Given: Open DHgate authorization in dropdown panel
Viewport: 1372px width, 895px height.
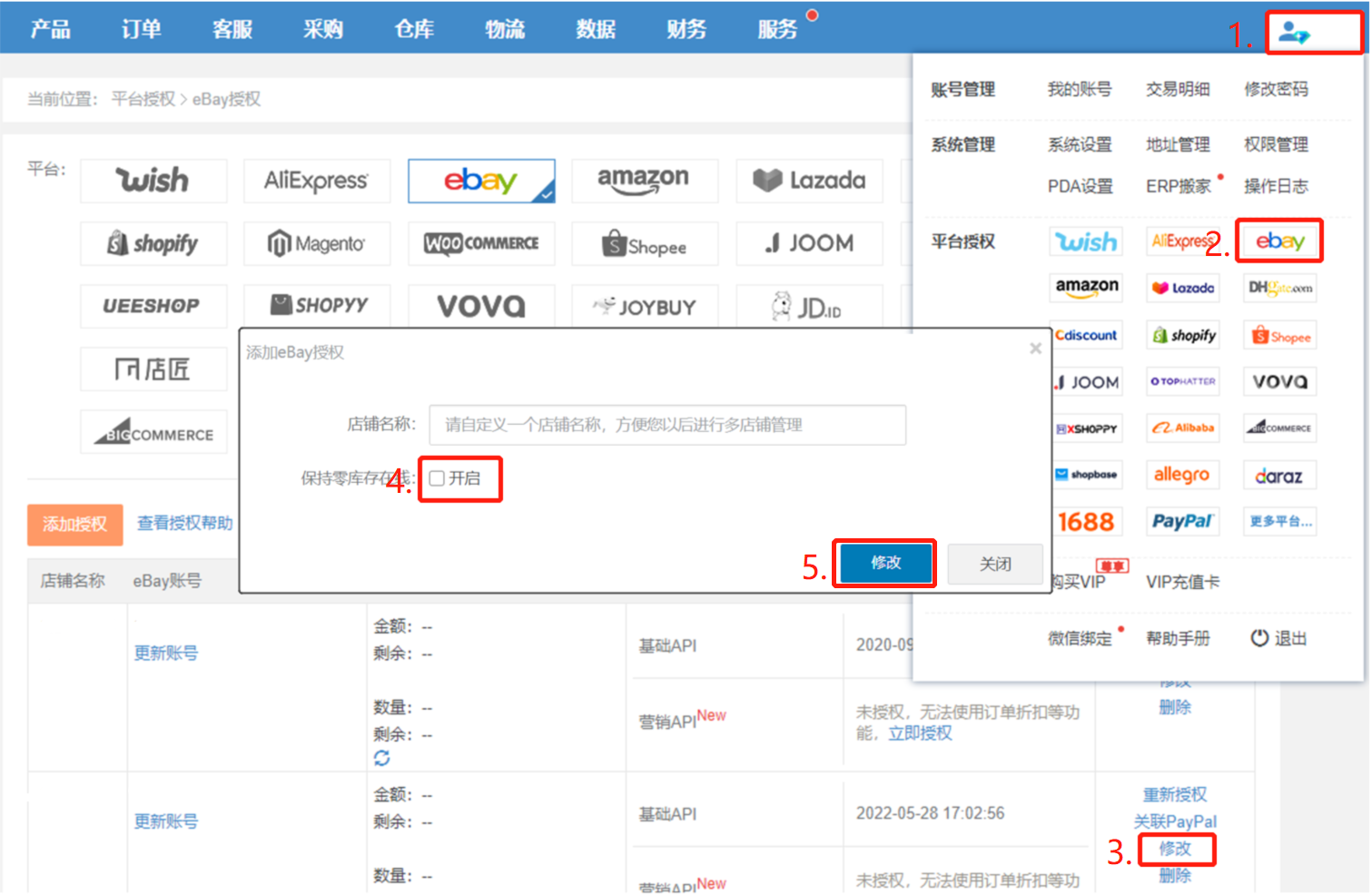Looking at the screenshot, I should pyautogui.click(x=1279, y=288).
